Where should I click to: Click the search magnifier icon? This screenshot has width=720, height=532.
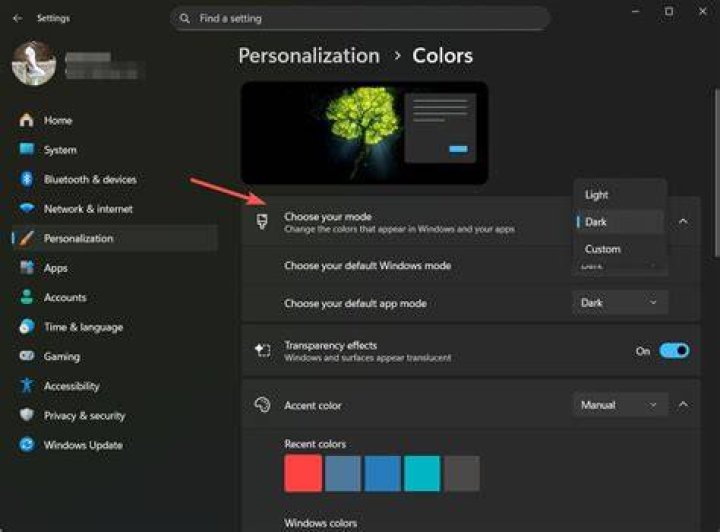[185, 19]
